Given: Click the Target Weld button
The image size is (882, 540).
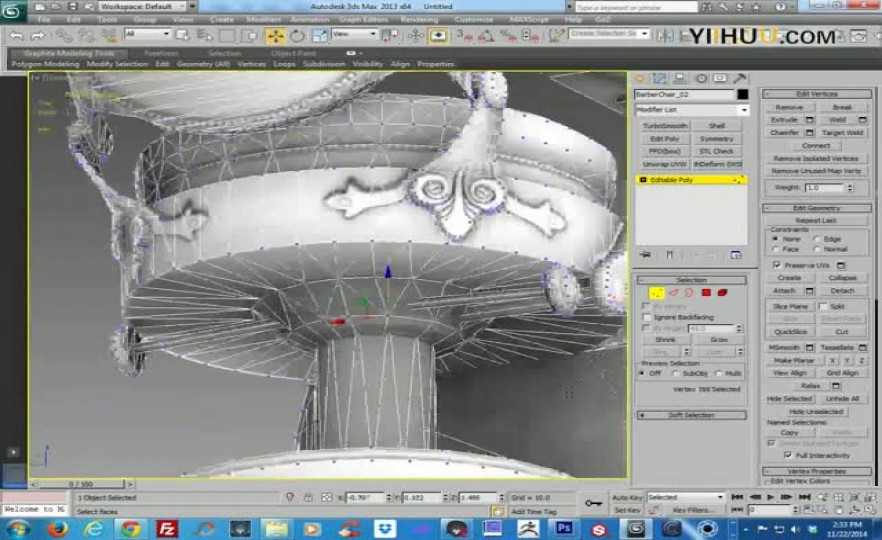Looking at the screenshot, I should tap(842, 133).
